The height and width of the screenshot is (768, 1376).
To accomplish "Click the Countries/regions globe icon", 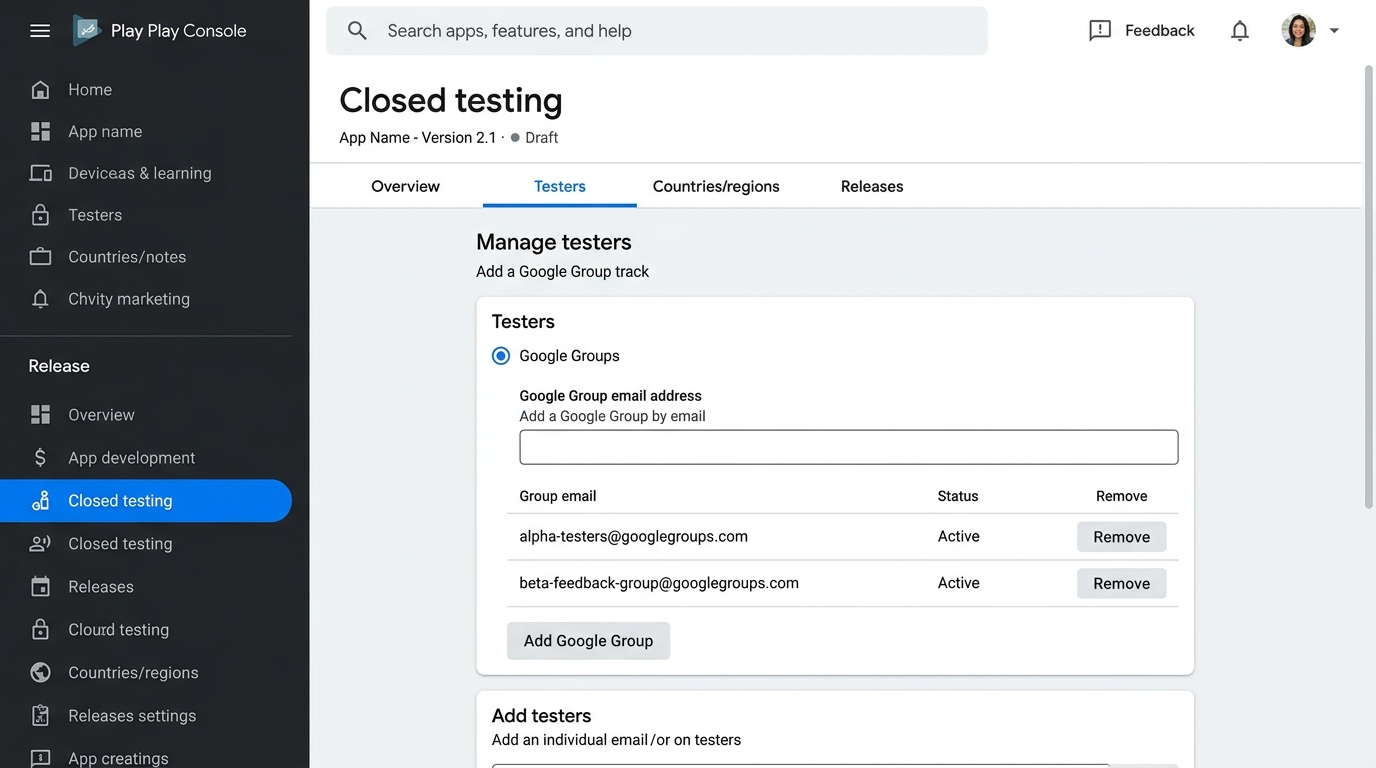I will (40, 673).
